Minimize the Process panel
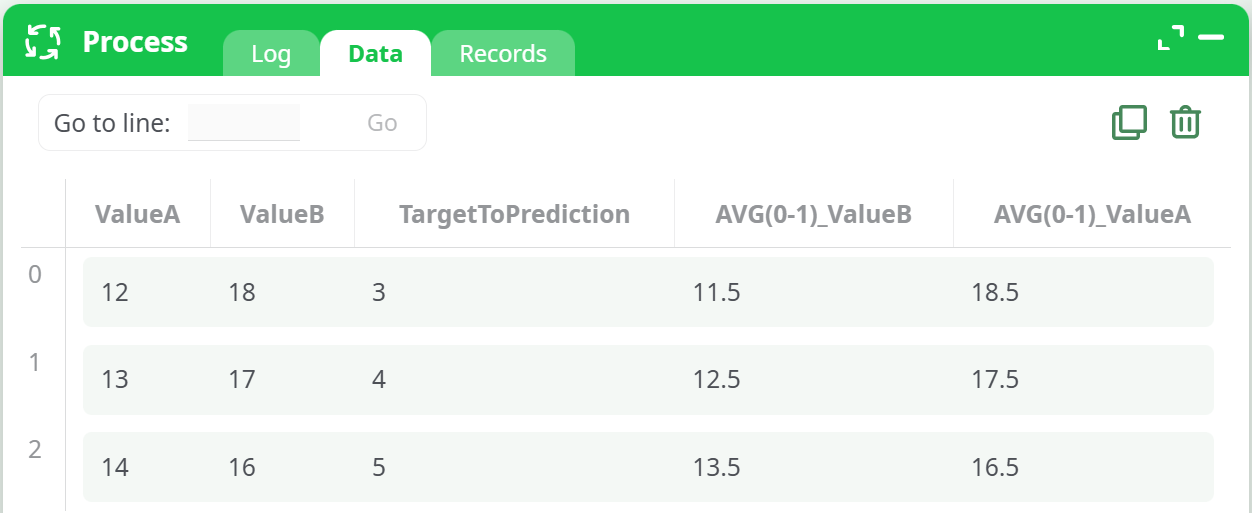The width and height of the screenshot is (1252, 513). [x=1211, y=38]
